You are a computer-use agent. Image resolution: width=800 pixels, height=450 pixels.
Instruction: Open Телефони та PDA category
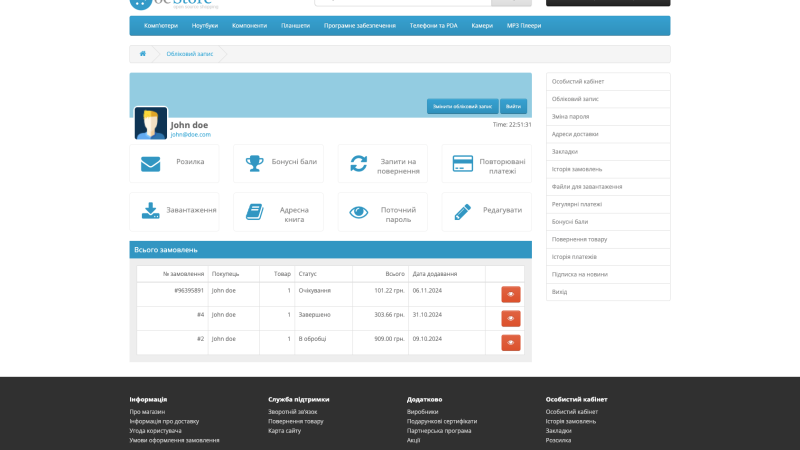434,26
